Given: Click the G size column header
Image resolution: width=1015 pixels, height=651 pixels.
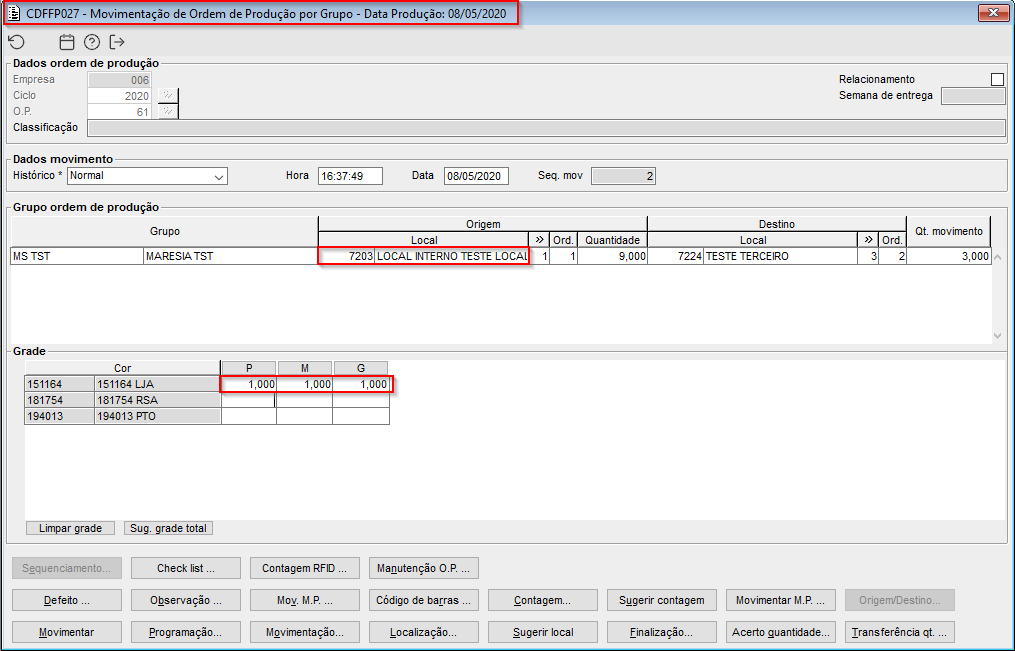Looking at the screenshot, I should point(361,368).
